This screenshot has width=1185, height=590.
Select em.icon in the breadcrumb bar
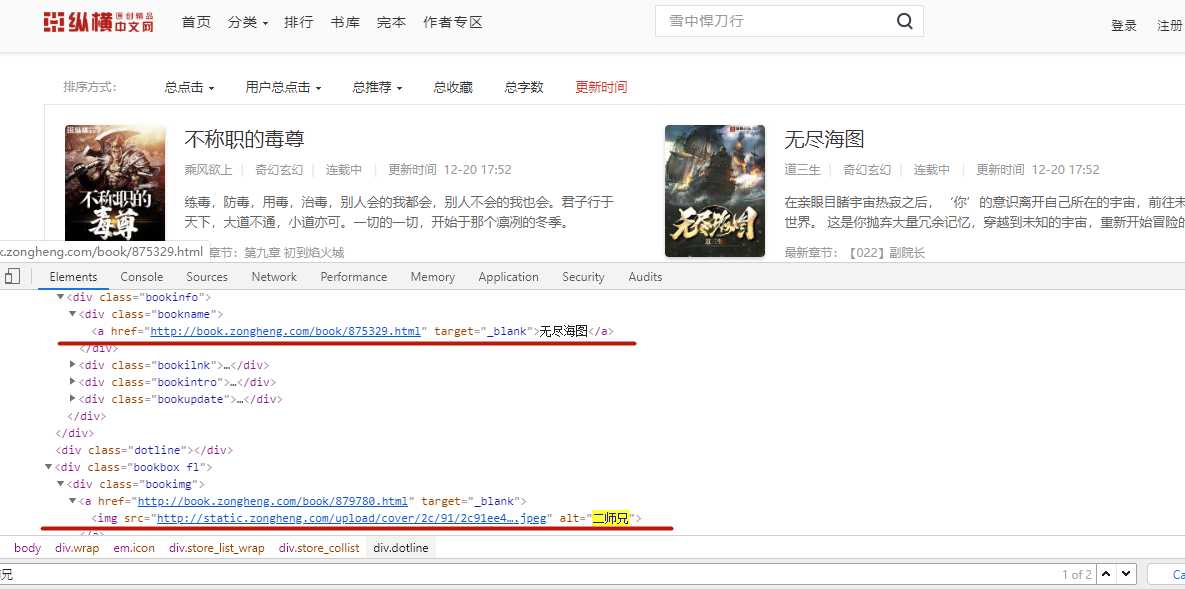134,548
